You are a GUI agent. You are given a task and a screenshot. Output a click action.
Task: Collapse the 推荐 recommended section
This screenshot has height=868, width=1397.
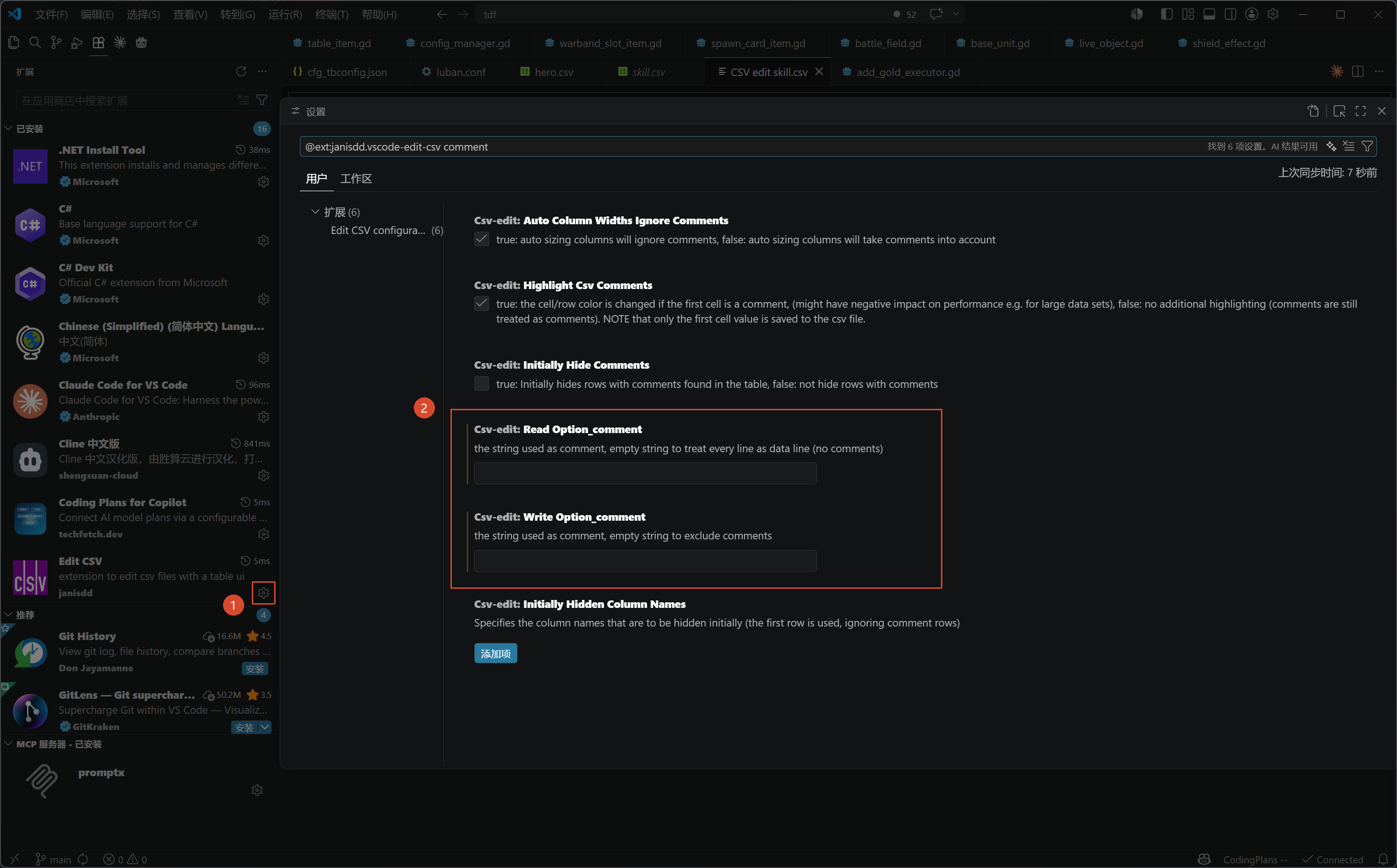(x=8, y=614)
